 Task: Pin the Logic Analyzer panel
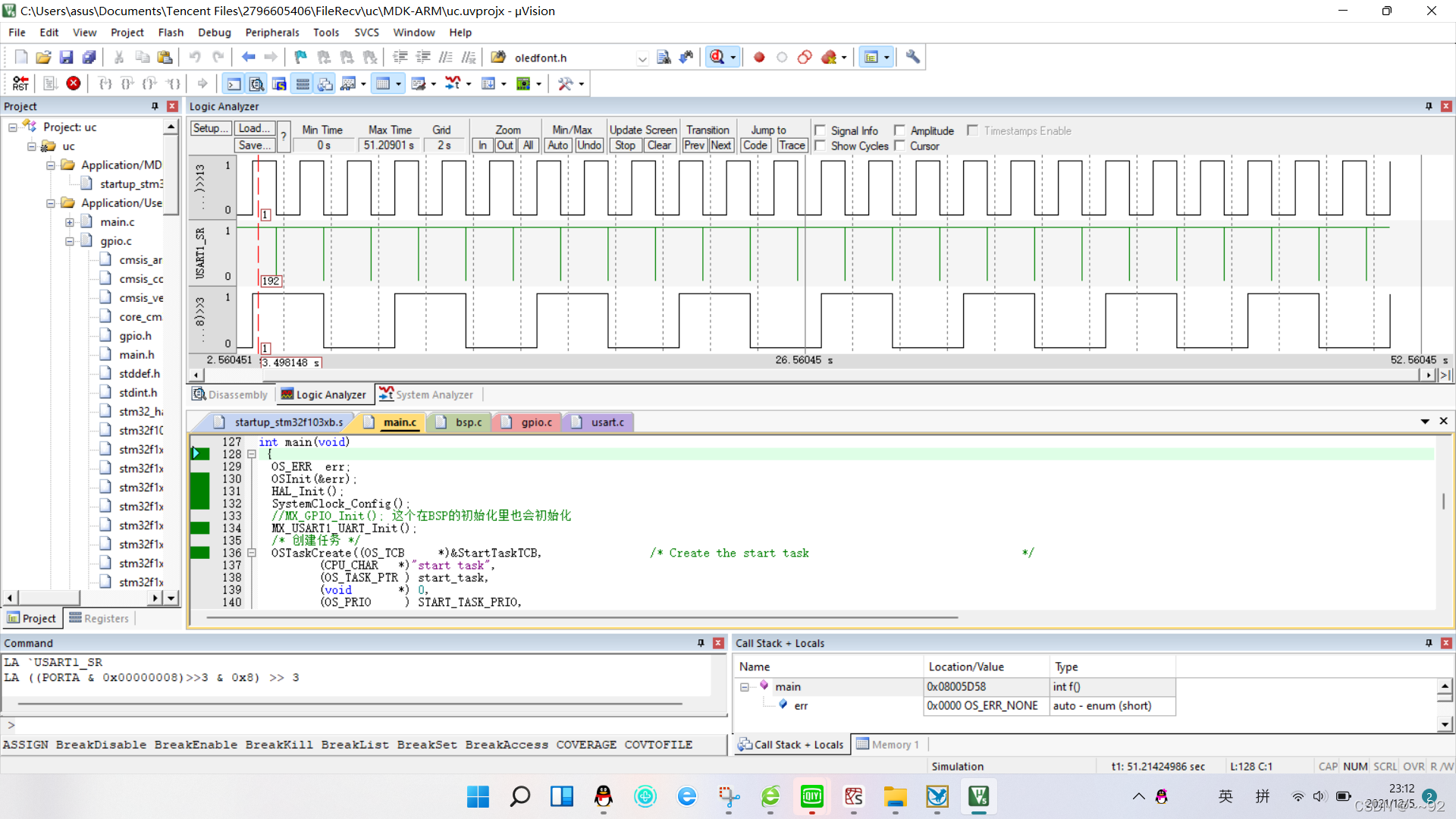(1429, 106)
